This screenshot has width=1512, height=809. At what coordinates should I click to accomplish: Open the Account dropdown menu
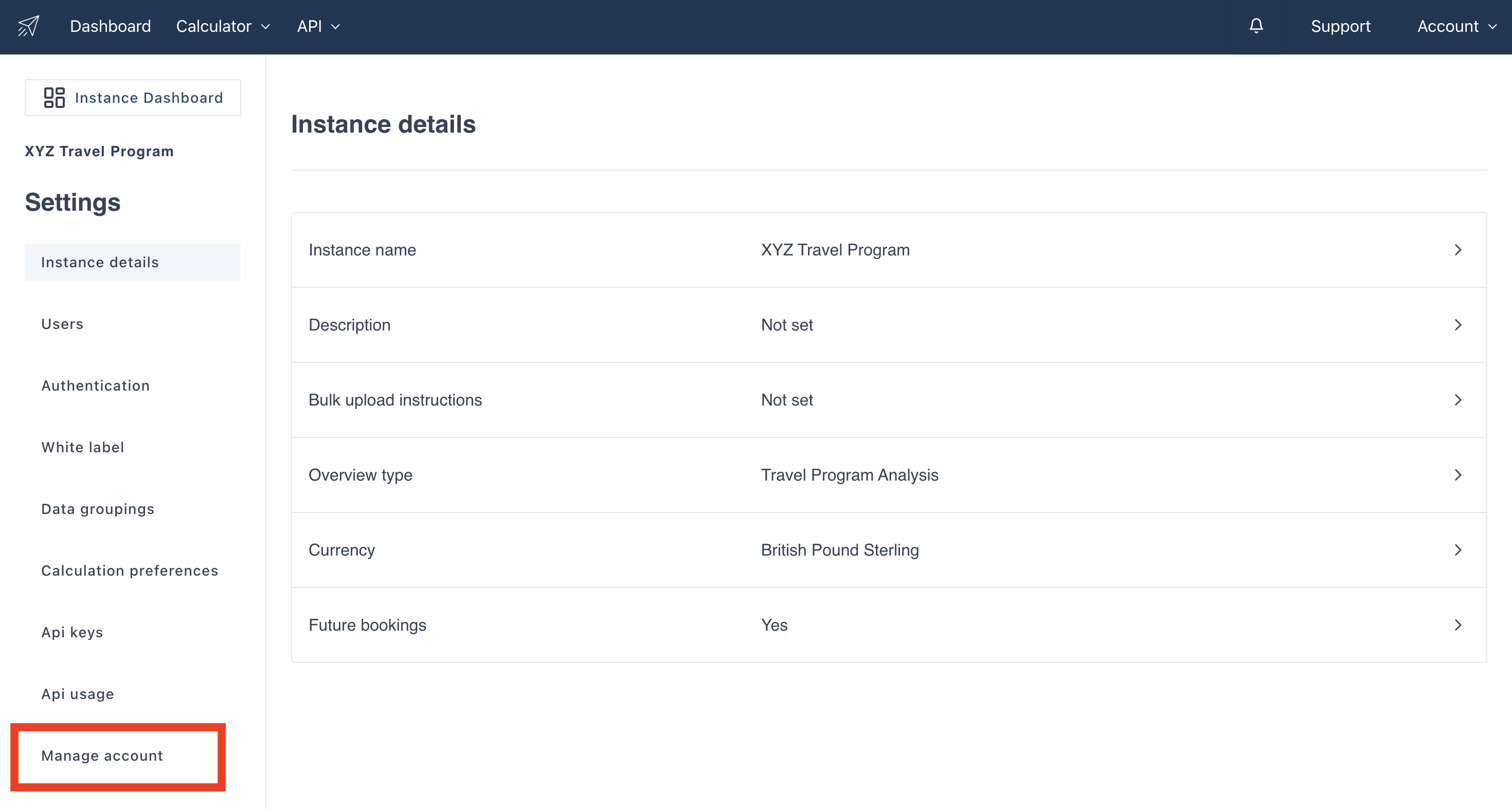point(1456,26)
